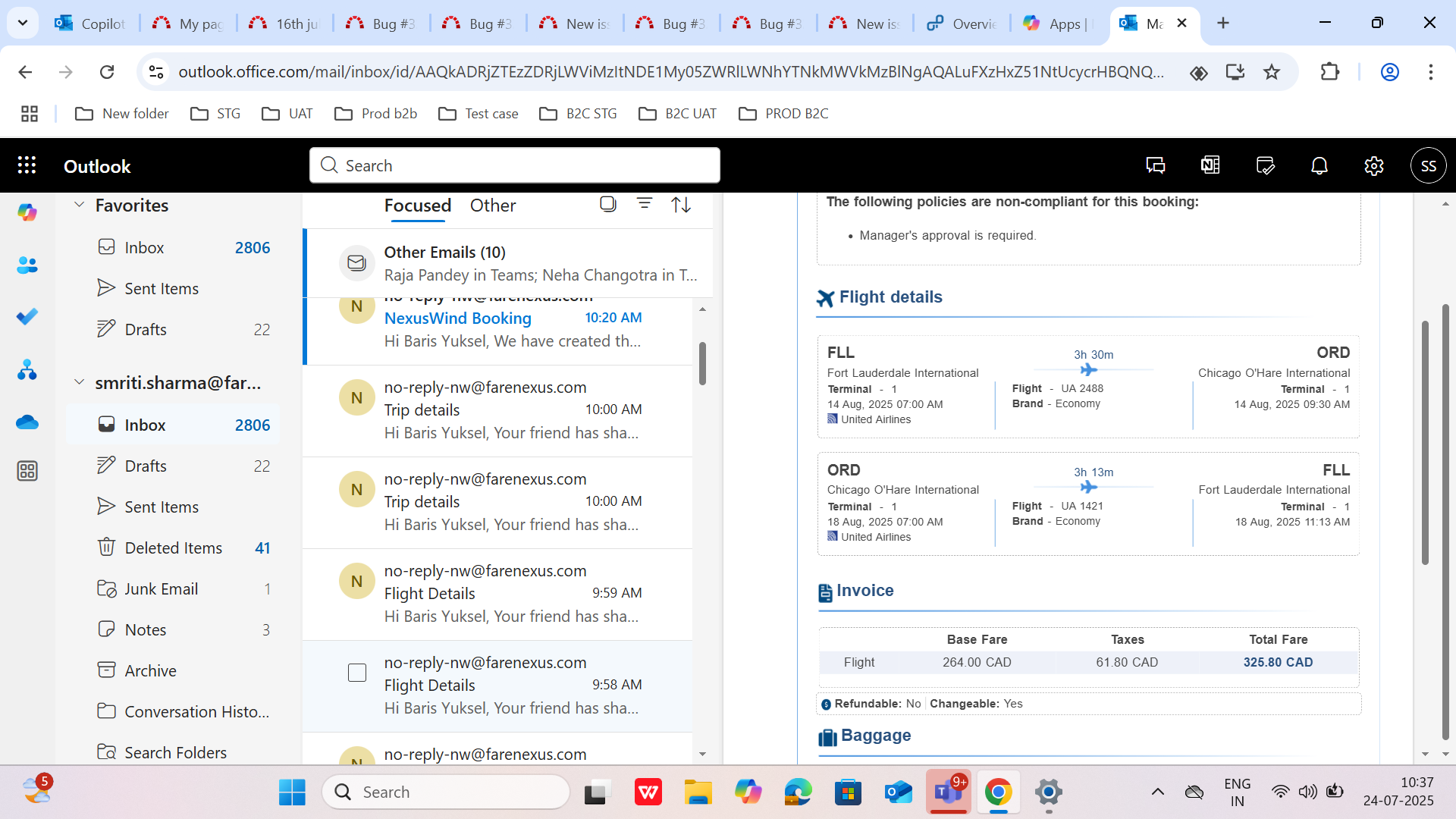This screenshot has height=819, width=1456.
Task: Go back in browser history
Action: (x=25, y=72)
